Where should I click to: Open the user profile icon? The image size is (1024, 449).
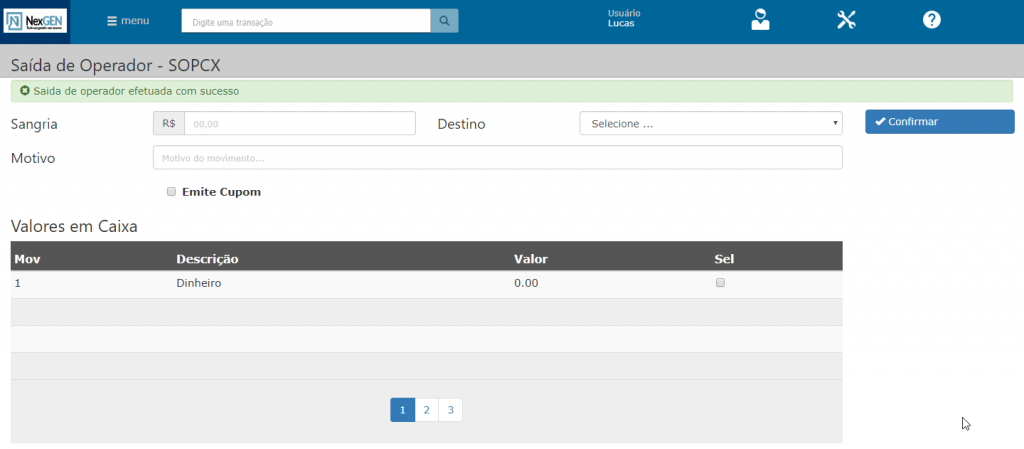761,20
